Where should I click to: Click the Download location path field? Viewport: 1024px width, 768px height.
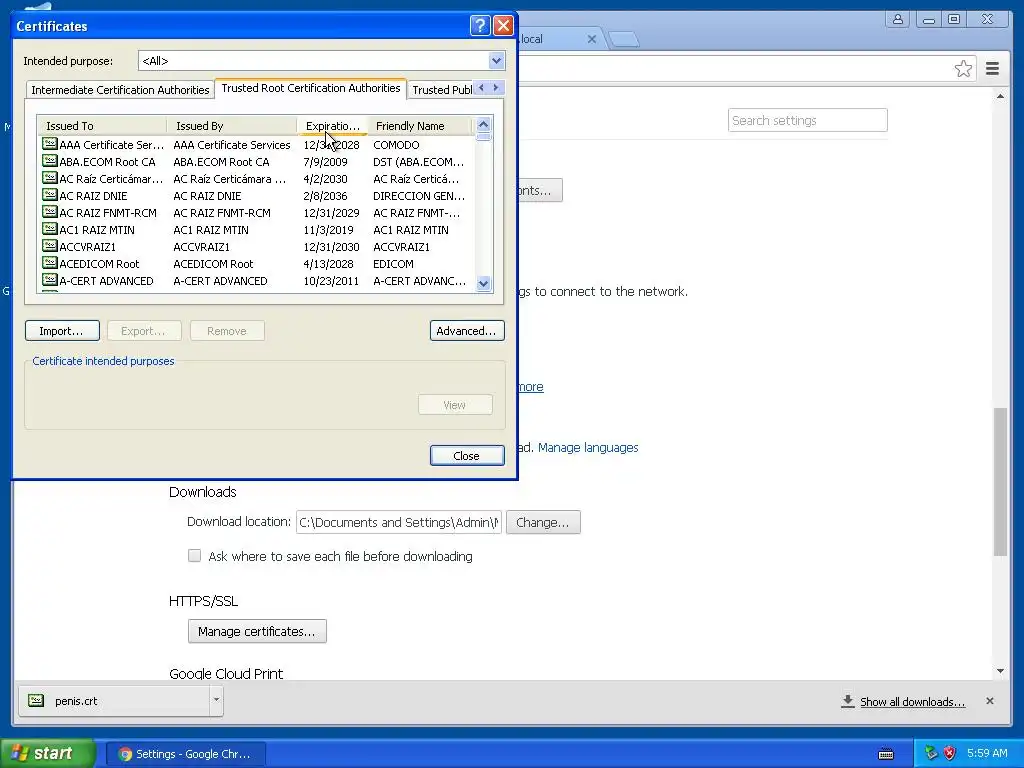(398, 522)
